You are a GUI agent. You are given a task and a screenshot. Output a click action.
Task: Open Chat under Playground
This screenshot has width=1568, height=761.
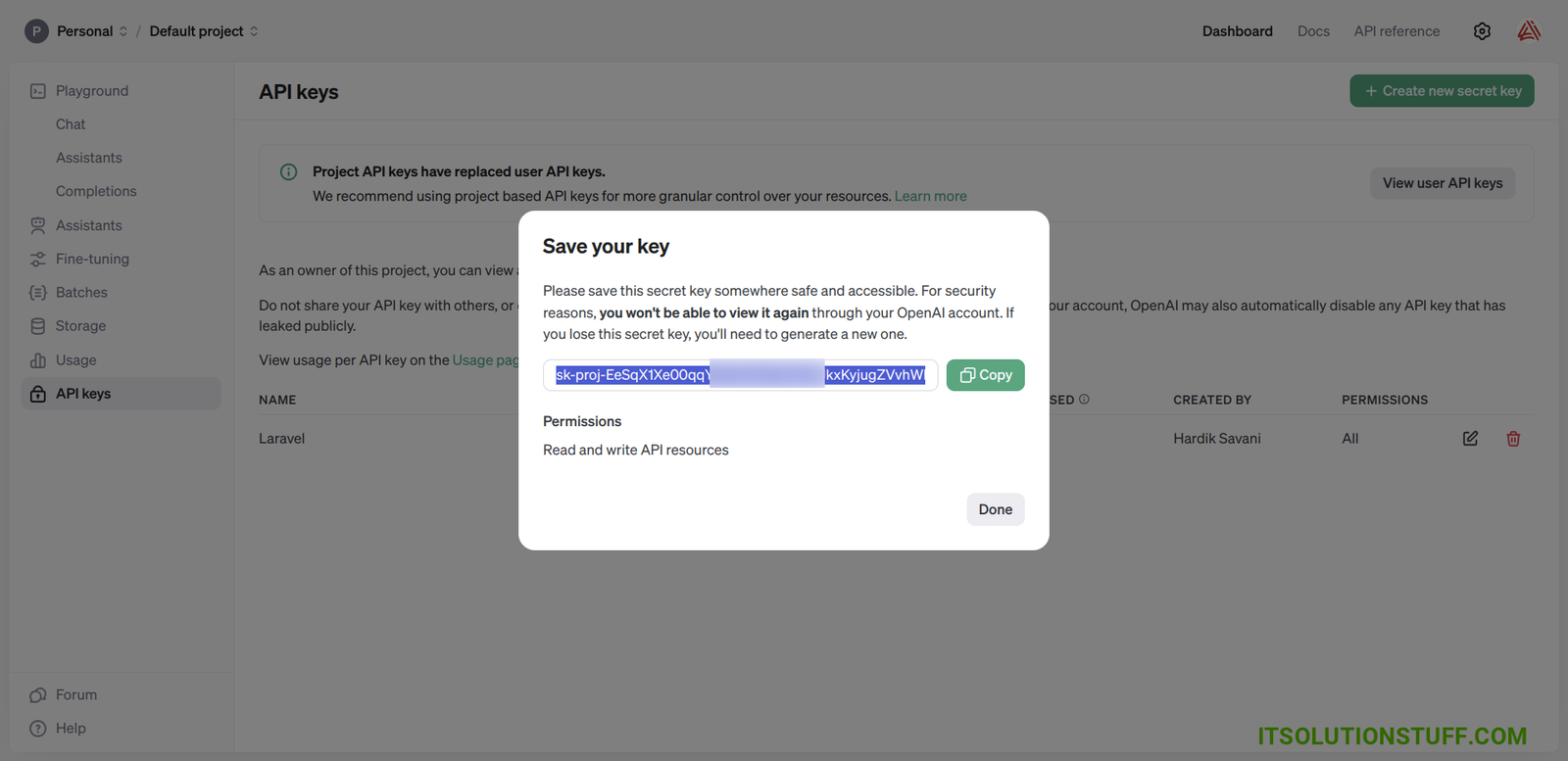pos(71,124)
